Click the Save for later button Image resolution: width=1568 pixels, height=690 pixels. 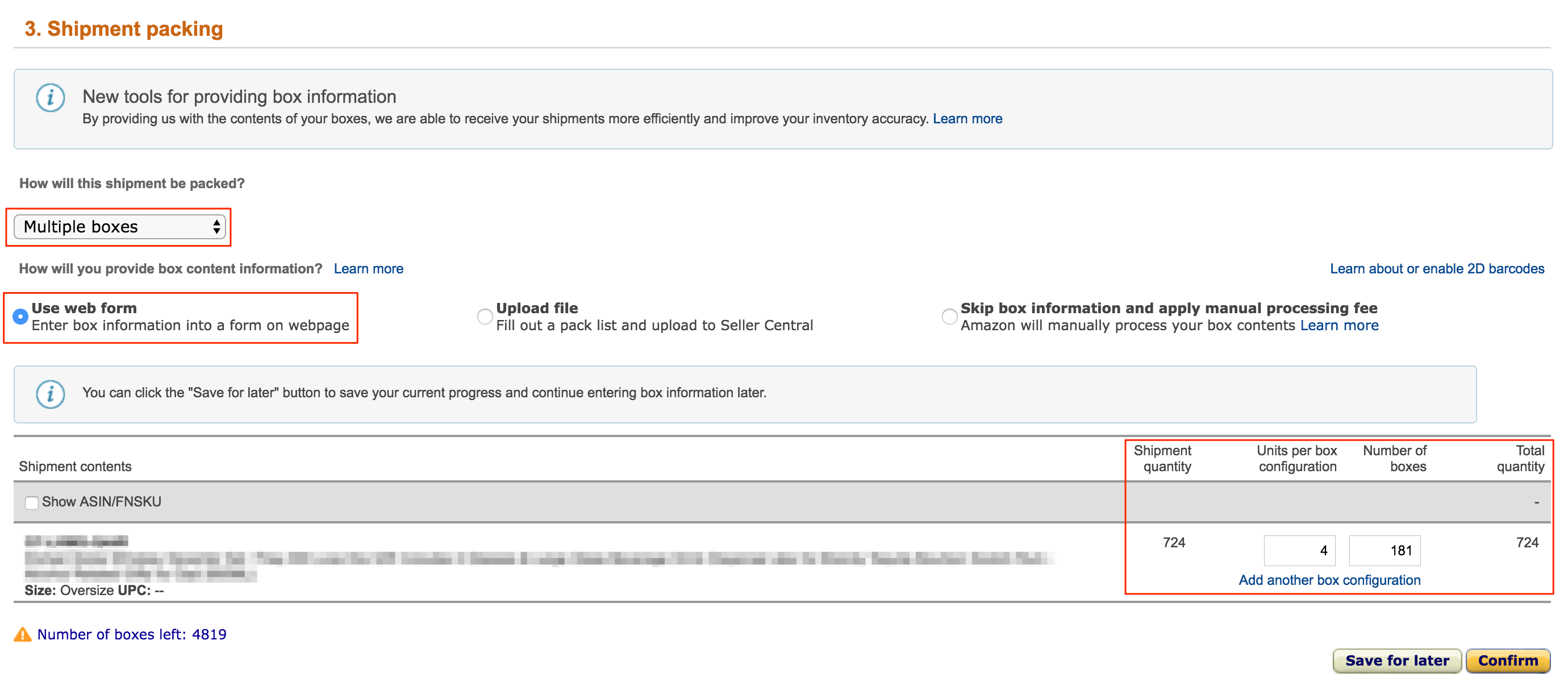click(1396, 661)
